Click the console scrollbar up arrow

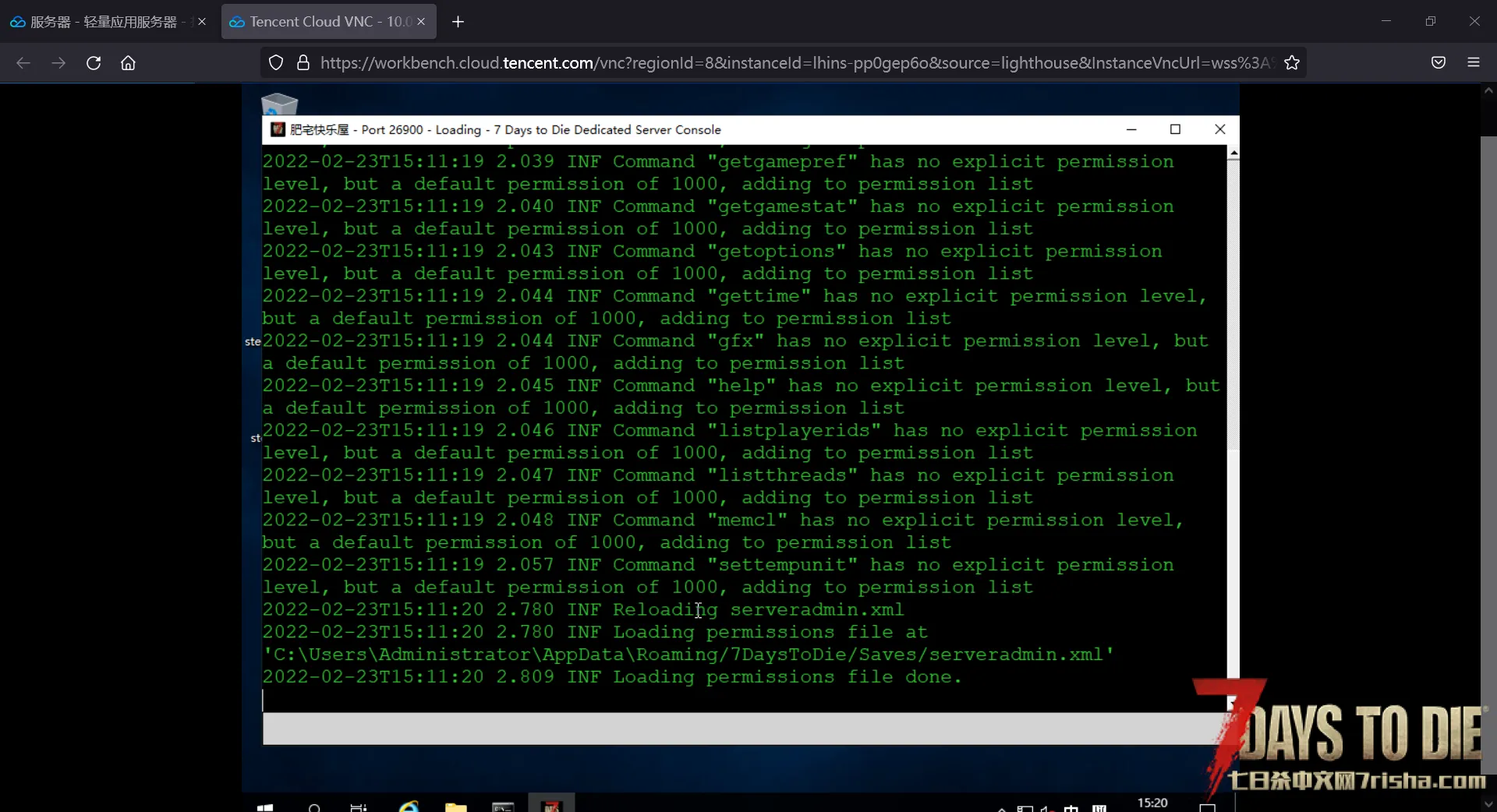pyautogui.click(x=1233, y=154)
